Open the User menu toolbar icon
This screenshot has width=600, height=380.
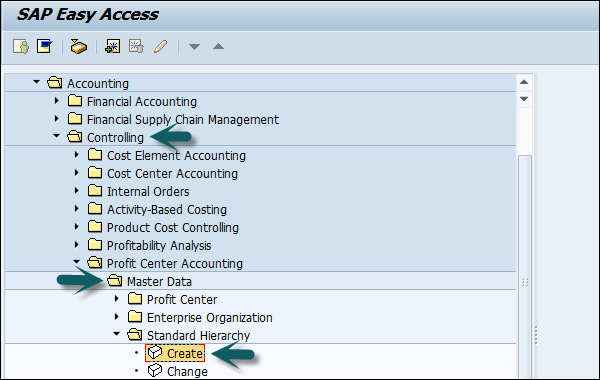[21, 46]
